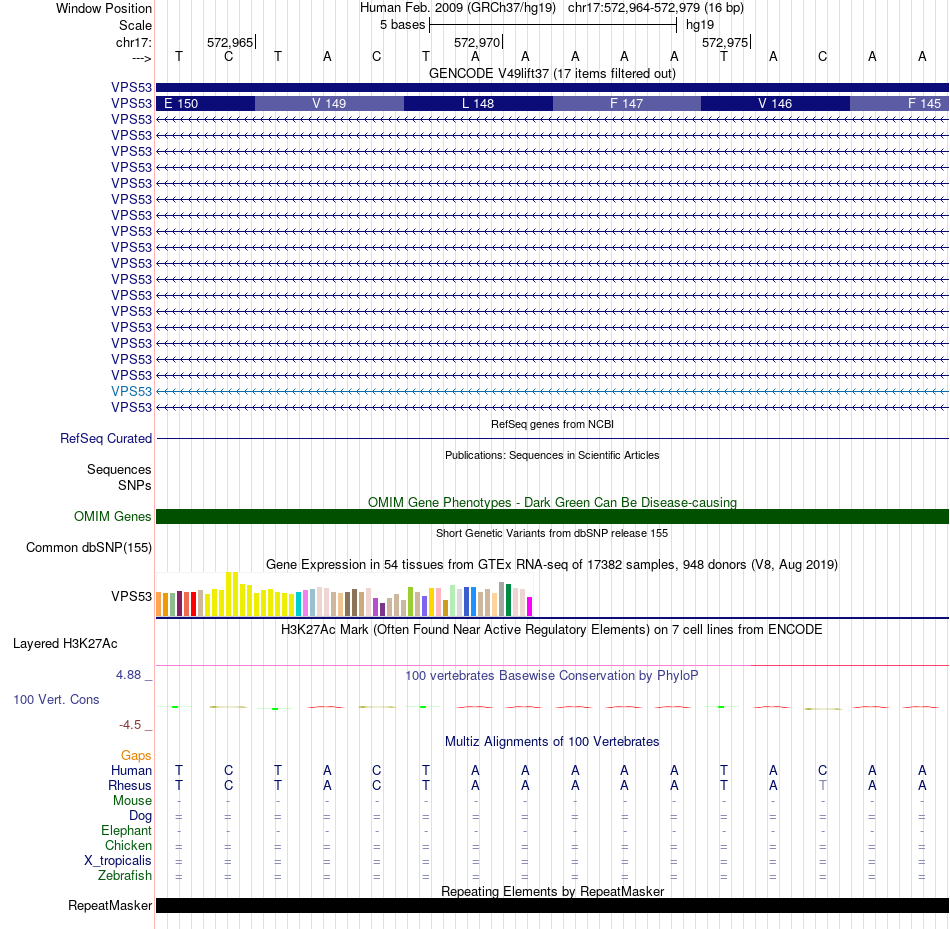Image resolution: width=950 pixels, height=929 pixels.
Task: Click the OMIM Genes label
Action: point(112,516)
